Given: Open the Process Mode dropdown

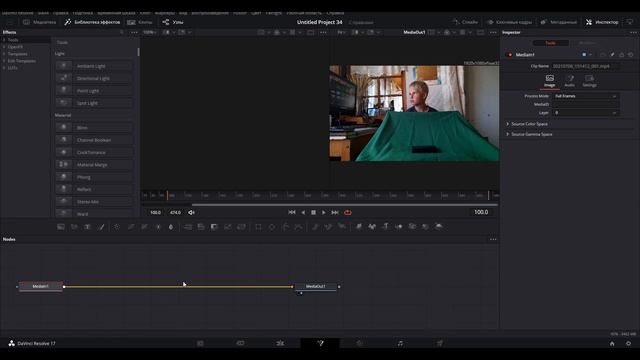Looking at the screenshot, I should 586,96.
